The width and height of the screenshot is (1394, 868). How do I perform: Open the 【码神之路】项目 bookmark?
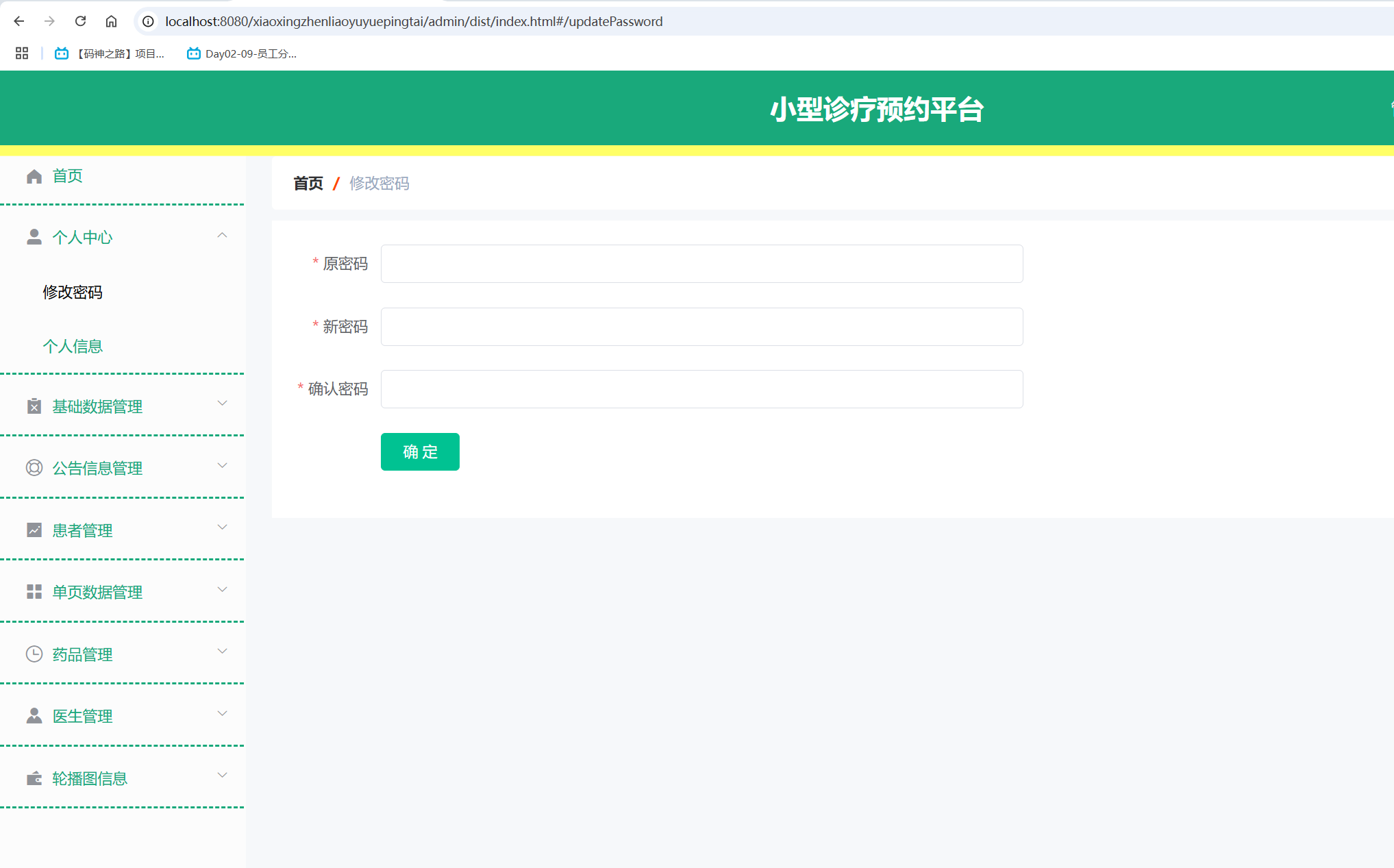click(110, 53)
